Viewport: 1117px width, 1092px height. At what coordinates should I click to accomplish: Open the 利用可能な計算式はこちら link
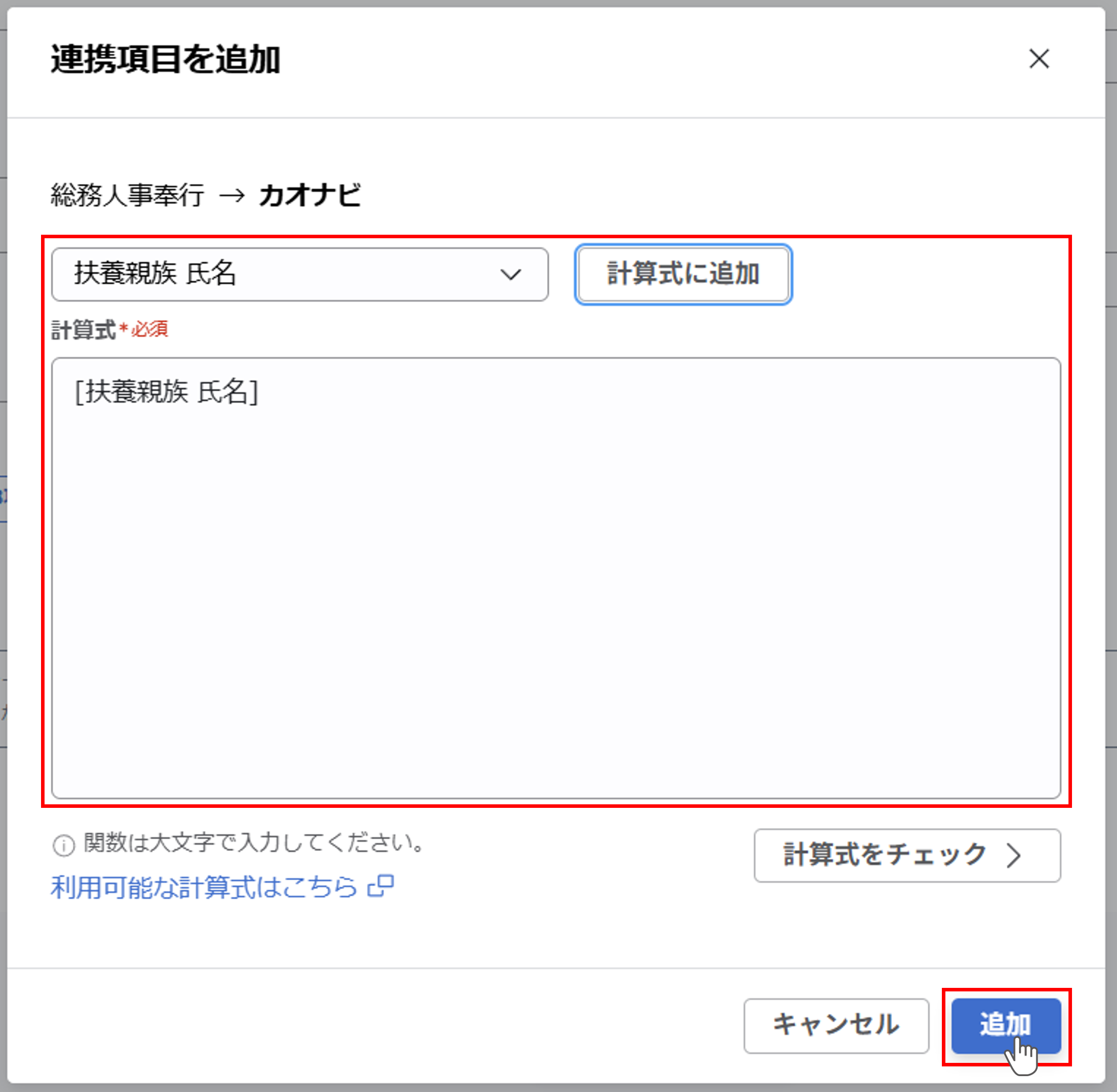[222, 887]
